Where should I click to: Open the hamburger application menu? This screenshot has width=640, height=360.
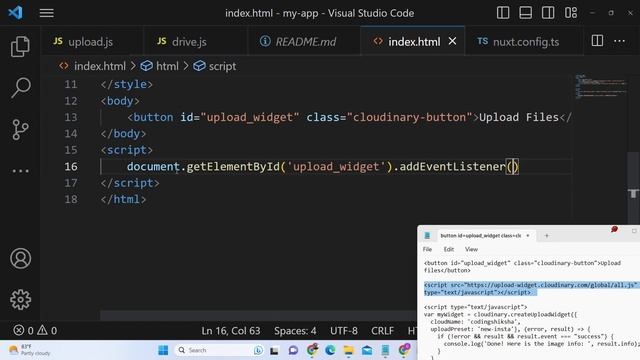pos(47,13)
